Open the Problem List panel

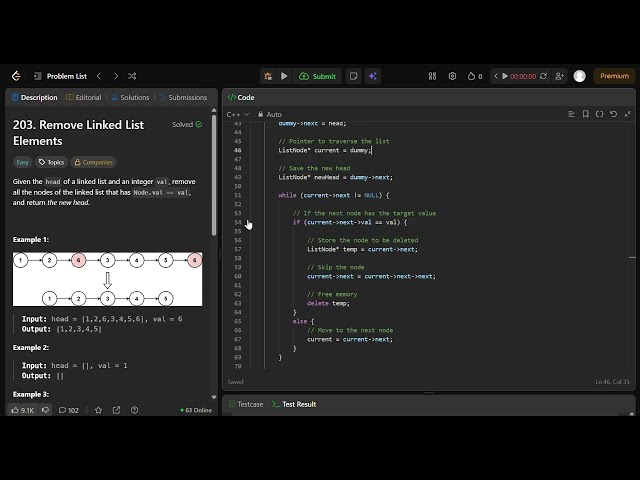click(60, 76)
